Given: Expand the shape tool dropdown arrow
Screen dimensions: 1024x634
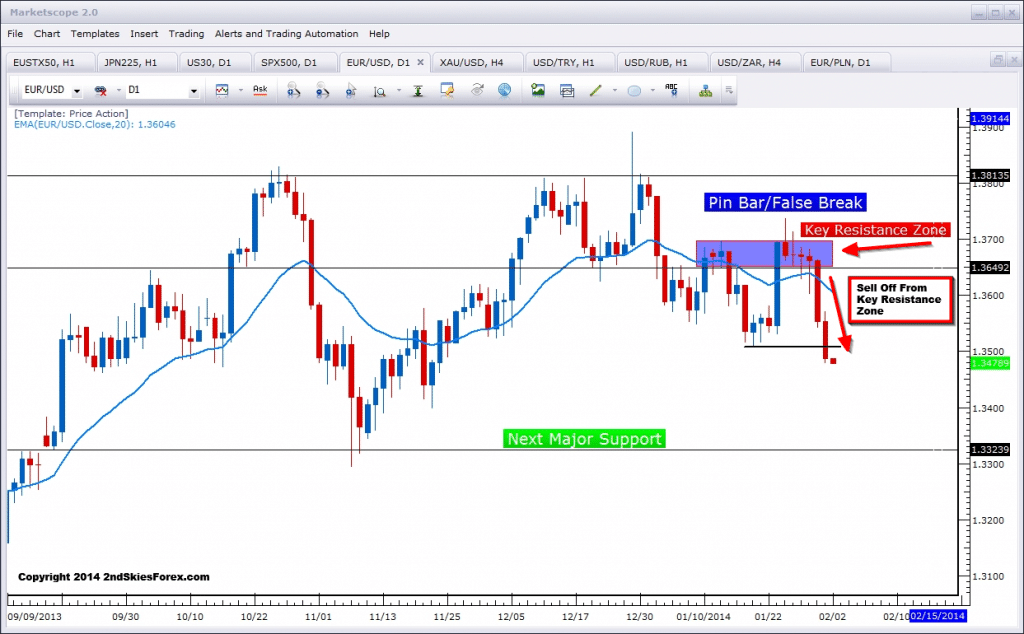Looking at the screenshot, I should (652, 91).
